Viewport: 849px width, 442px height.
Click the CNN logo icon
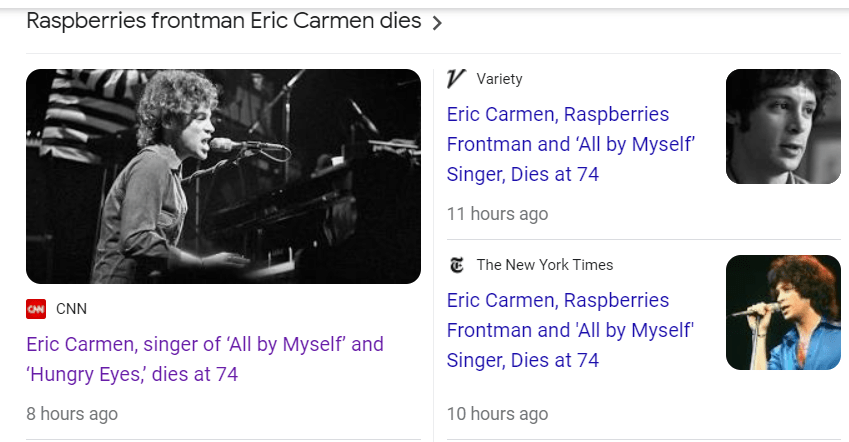[36, 309]
